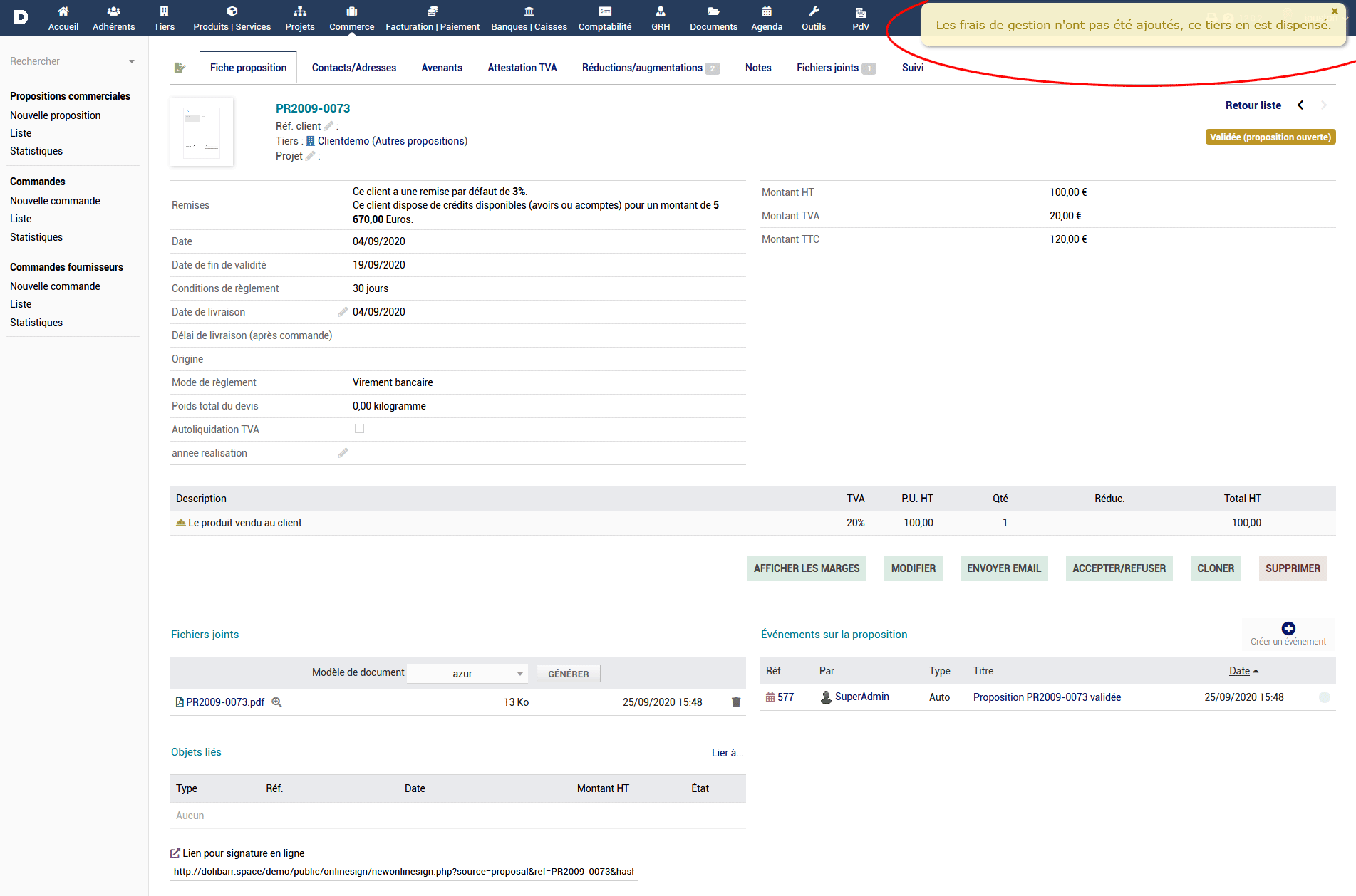Toggle the Autoliquidation TVA checkbox
The height and width of the screenshot is (896, 1356).
click(359, 429)
